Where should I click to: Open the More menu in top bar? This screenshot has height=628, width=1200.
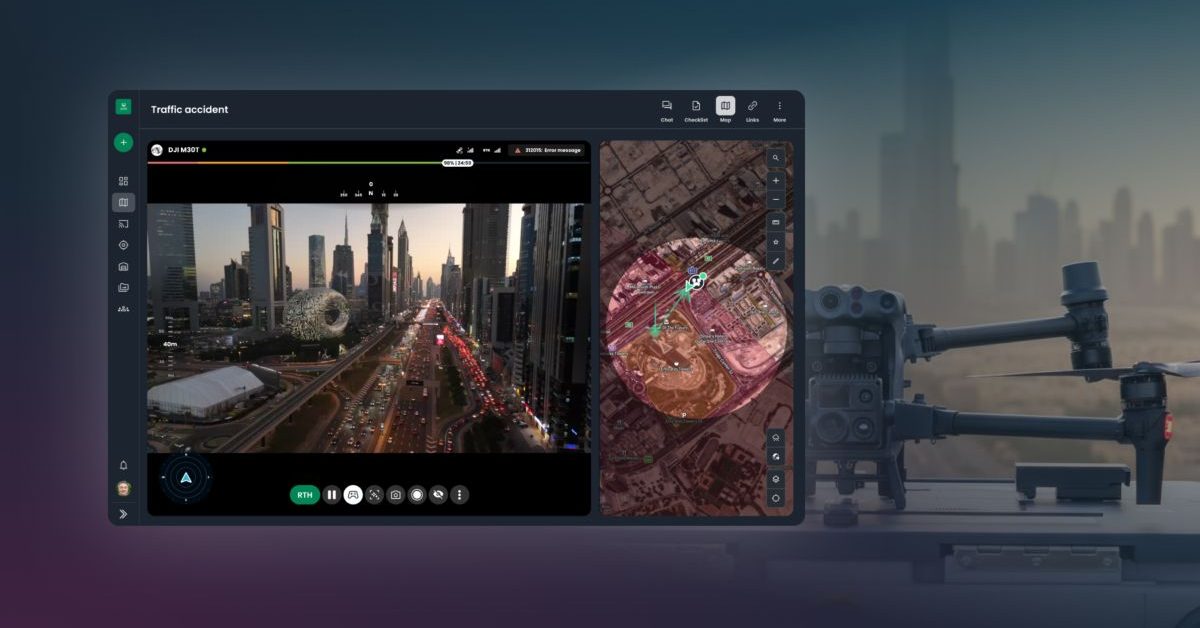click(779, 110)
